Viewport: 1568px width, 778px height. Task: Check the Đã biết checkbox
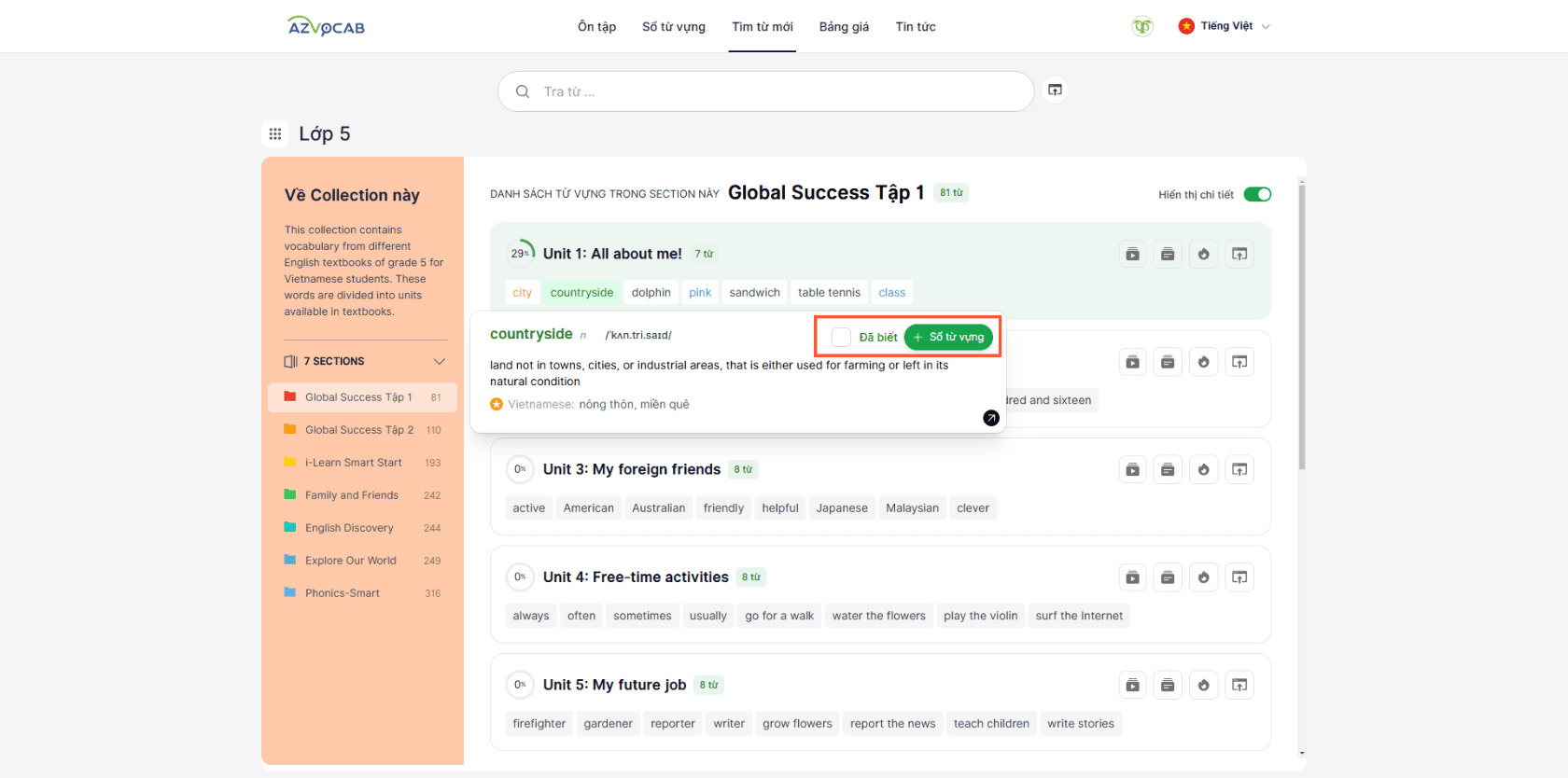coord(841,337)
